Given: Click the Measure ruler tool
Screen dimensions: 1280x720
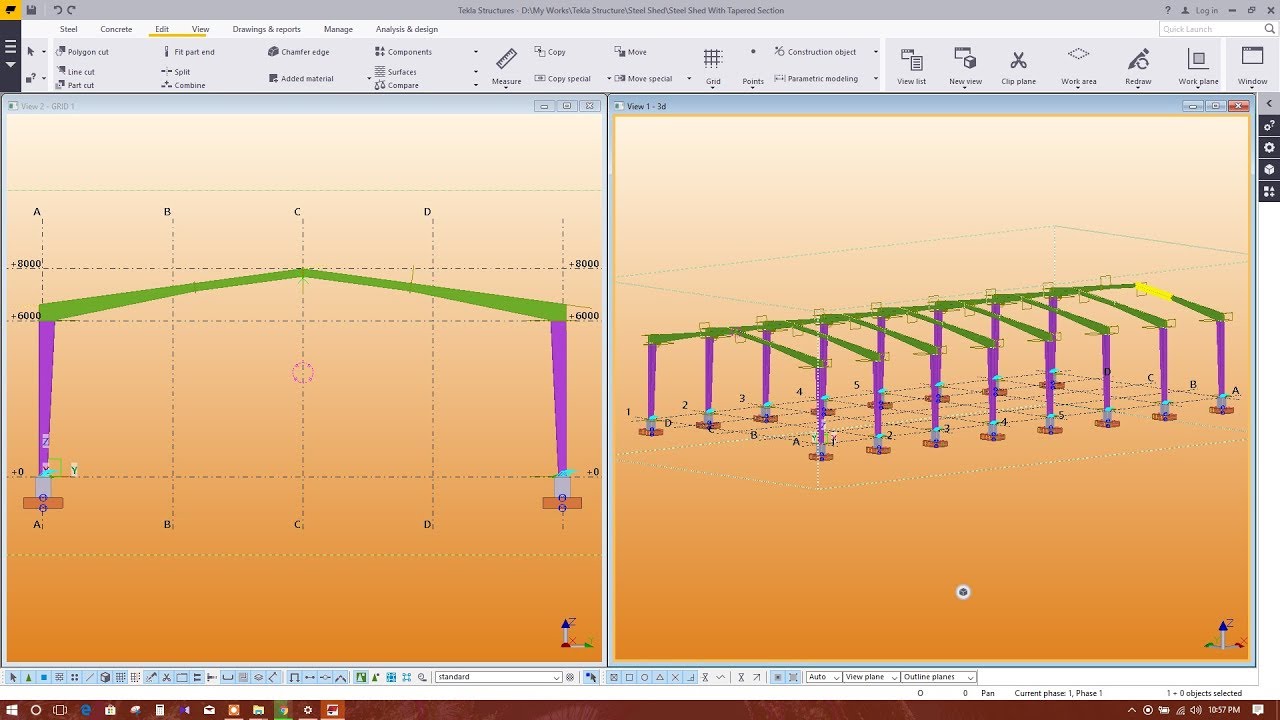Looking at the screenshot, I should tap(506, 64).
